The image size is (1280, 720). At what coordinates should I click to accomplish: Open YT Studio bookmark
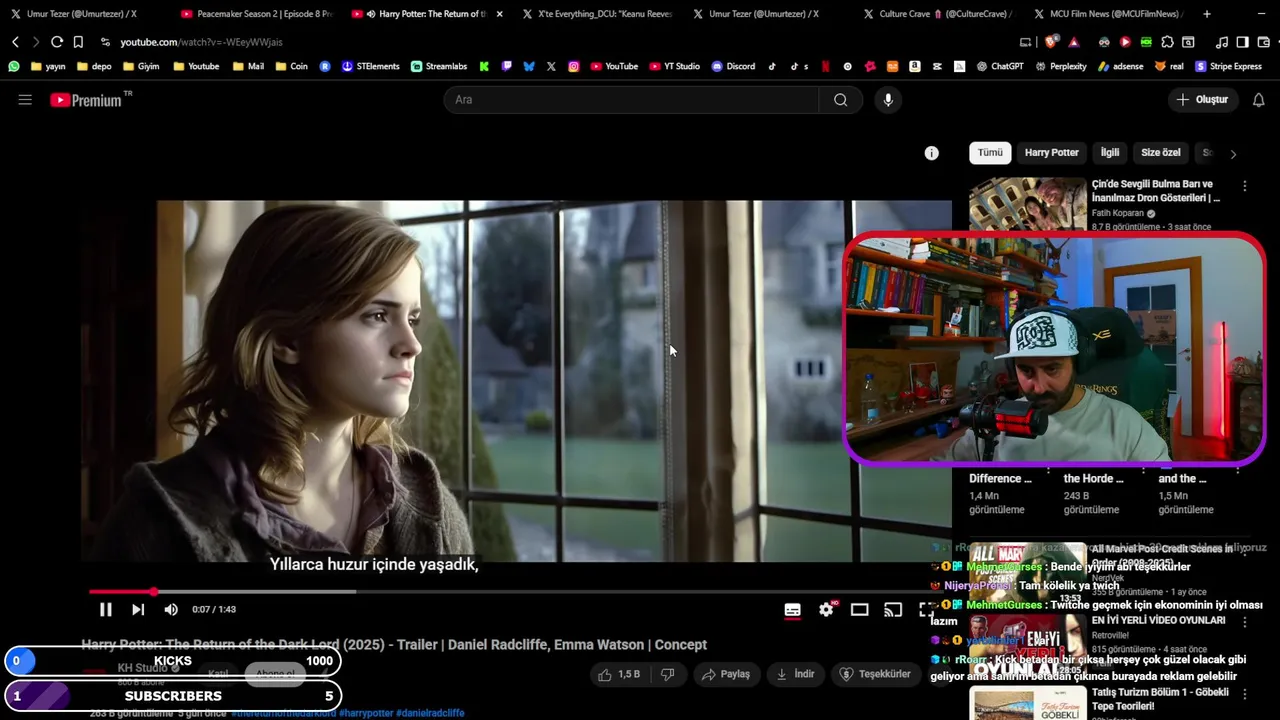pos(675,66)
